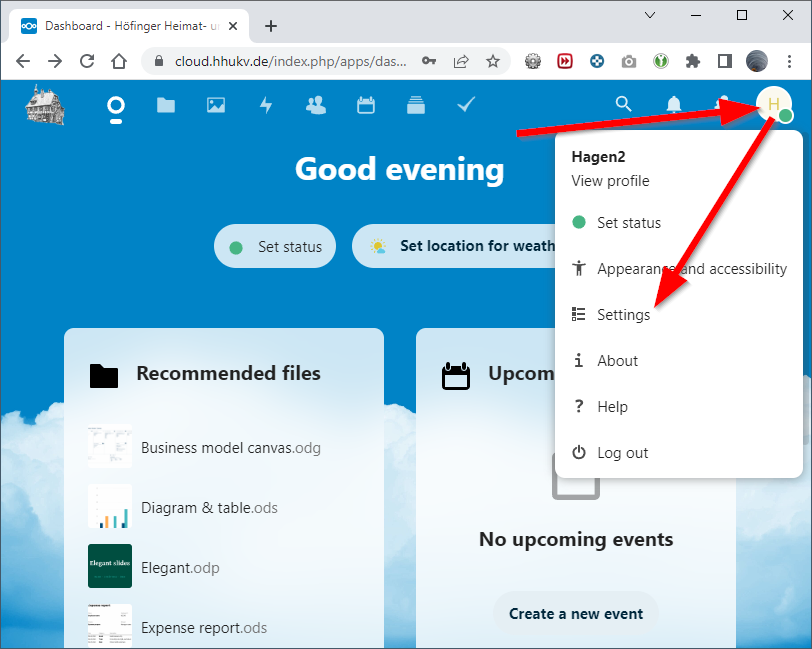Click the gear-shaped extension icon
The height and width of the screenshot is (649, 812).
click(532, 61)
